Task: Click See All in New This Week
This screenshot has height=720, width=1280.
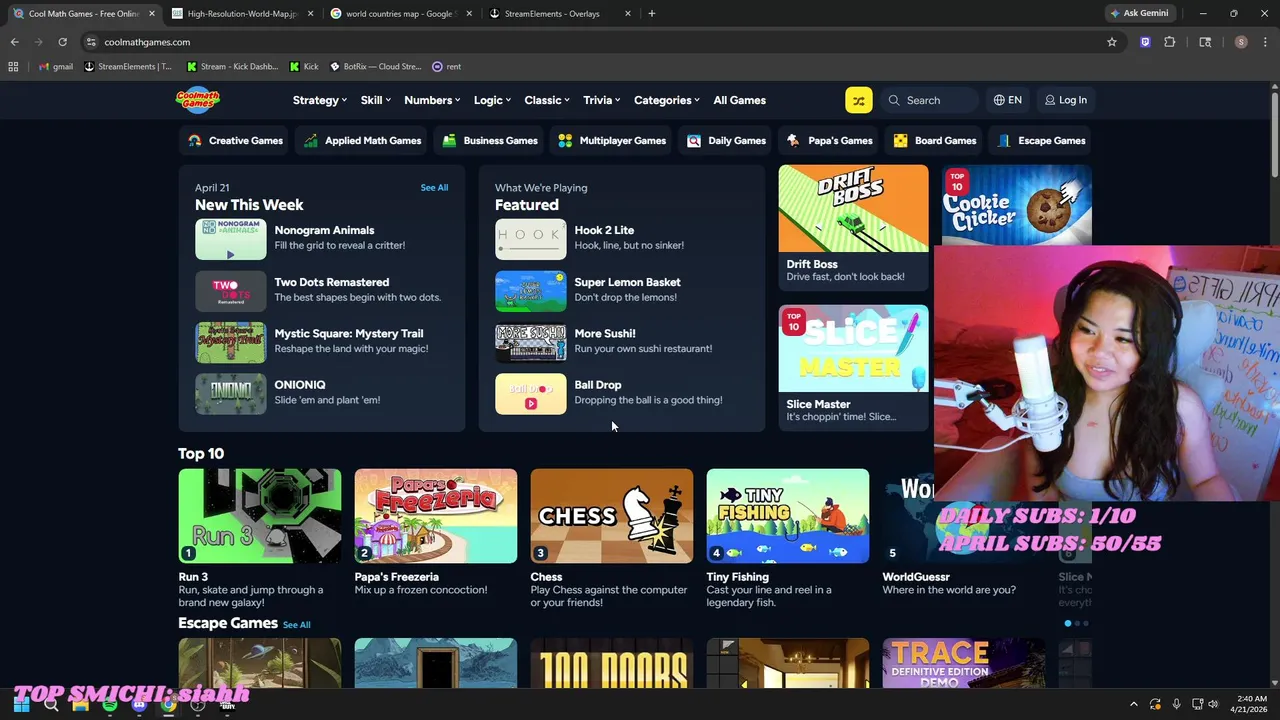Action: point(434,188)
